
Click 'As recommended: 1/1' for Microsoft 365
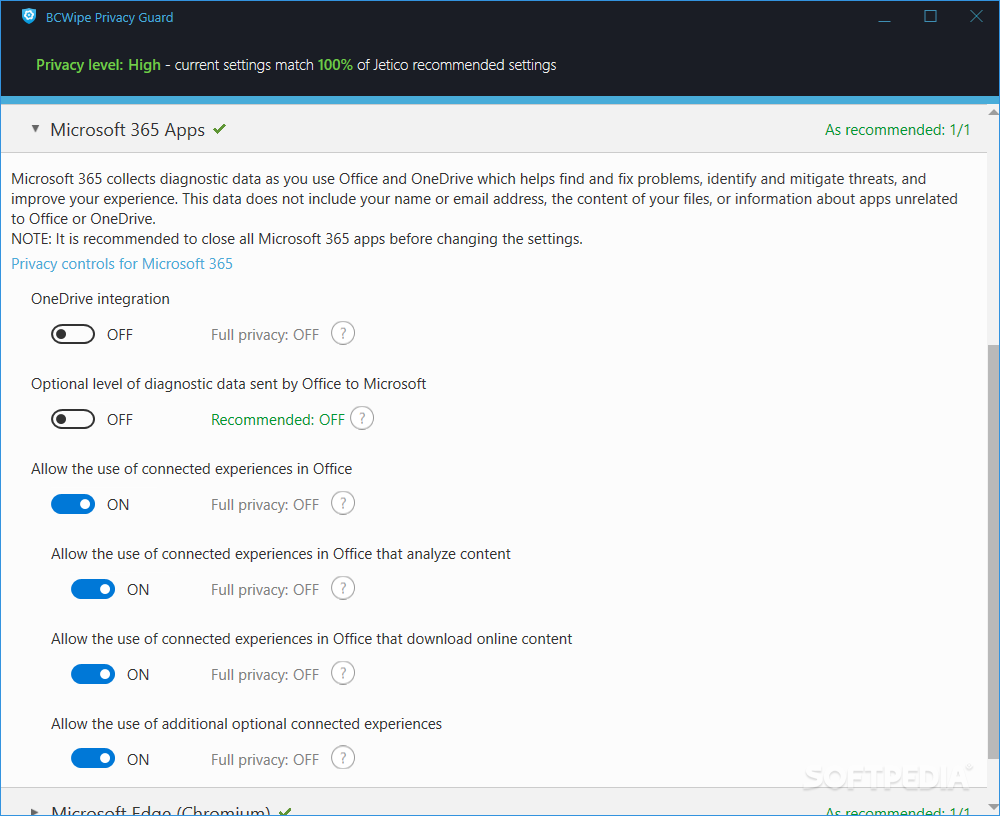[x=897, y=130]
